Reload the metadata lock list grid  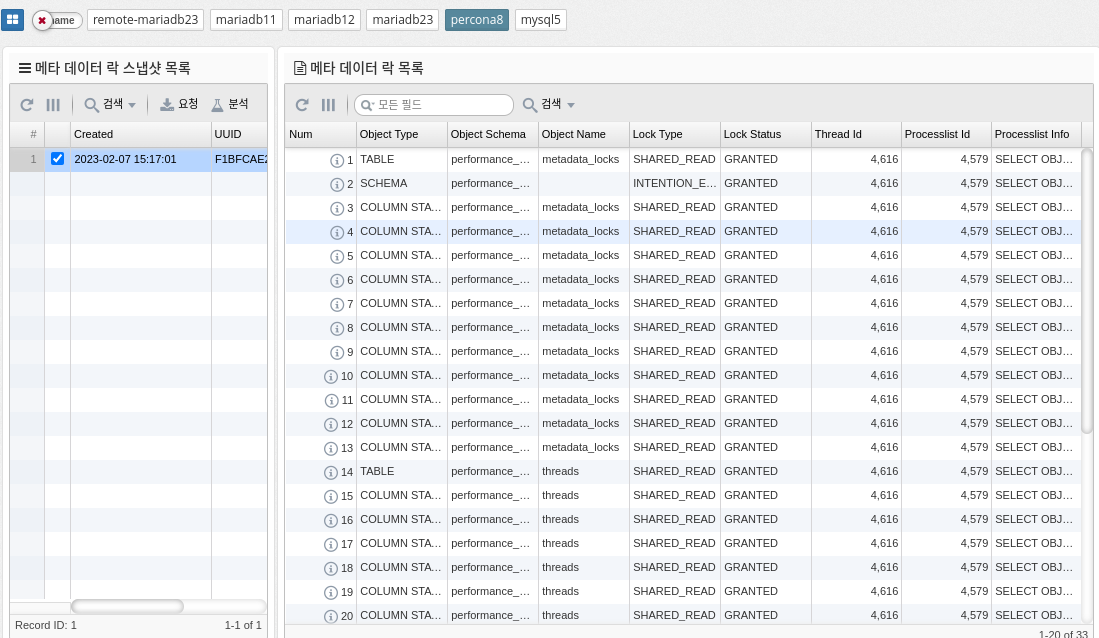(x=302, y=105)
